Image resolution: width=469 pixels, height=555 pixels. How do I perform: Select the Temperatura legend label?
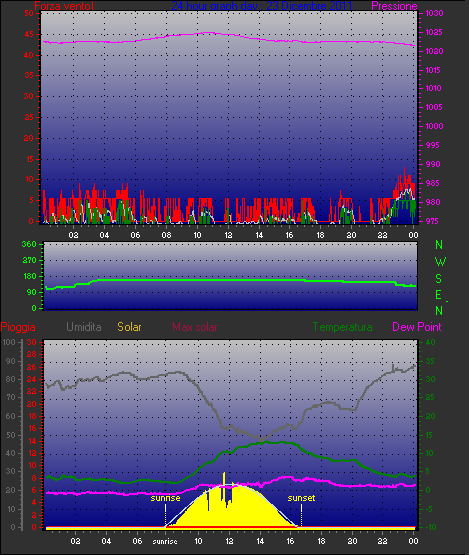(342, 327)
